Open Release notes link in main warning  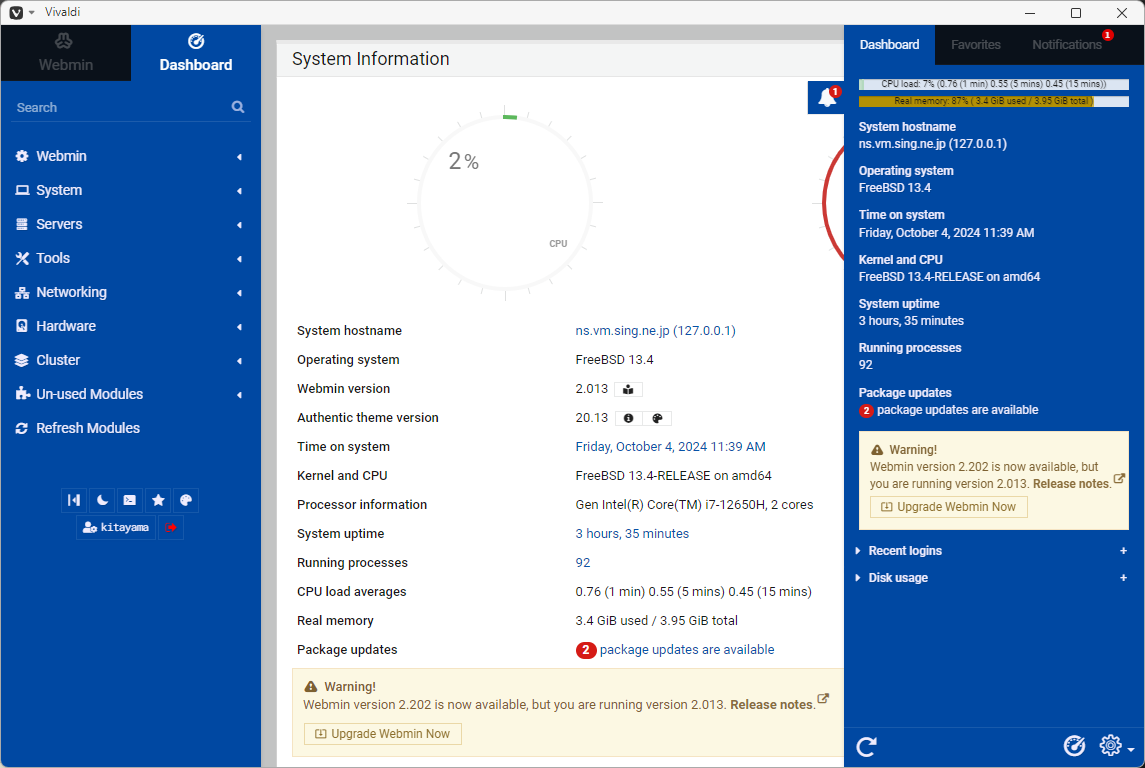[771, 704]
